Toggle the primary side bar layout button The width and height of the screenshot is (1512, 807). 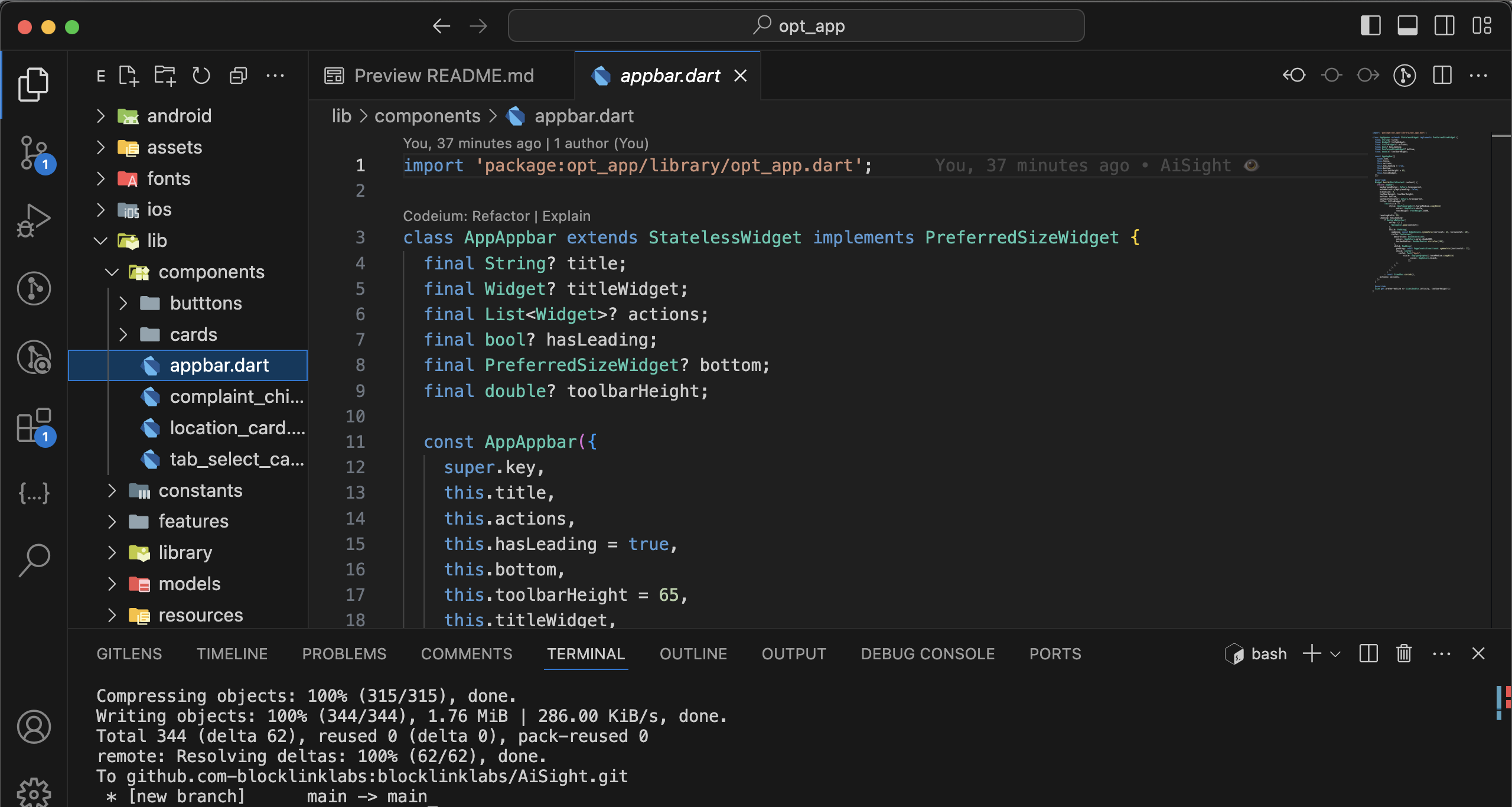(1370, 26)
